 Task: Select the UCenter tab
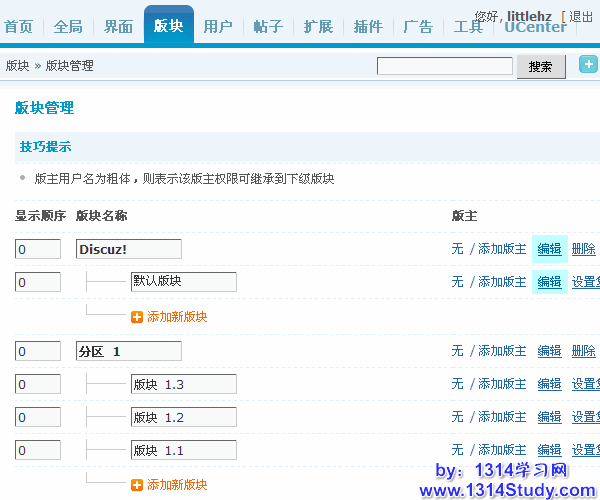[x=535, y=27]
